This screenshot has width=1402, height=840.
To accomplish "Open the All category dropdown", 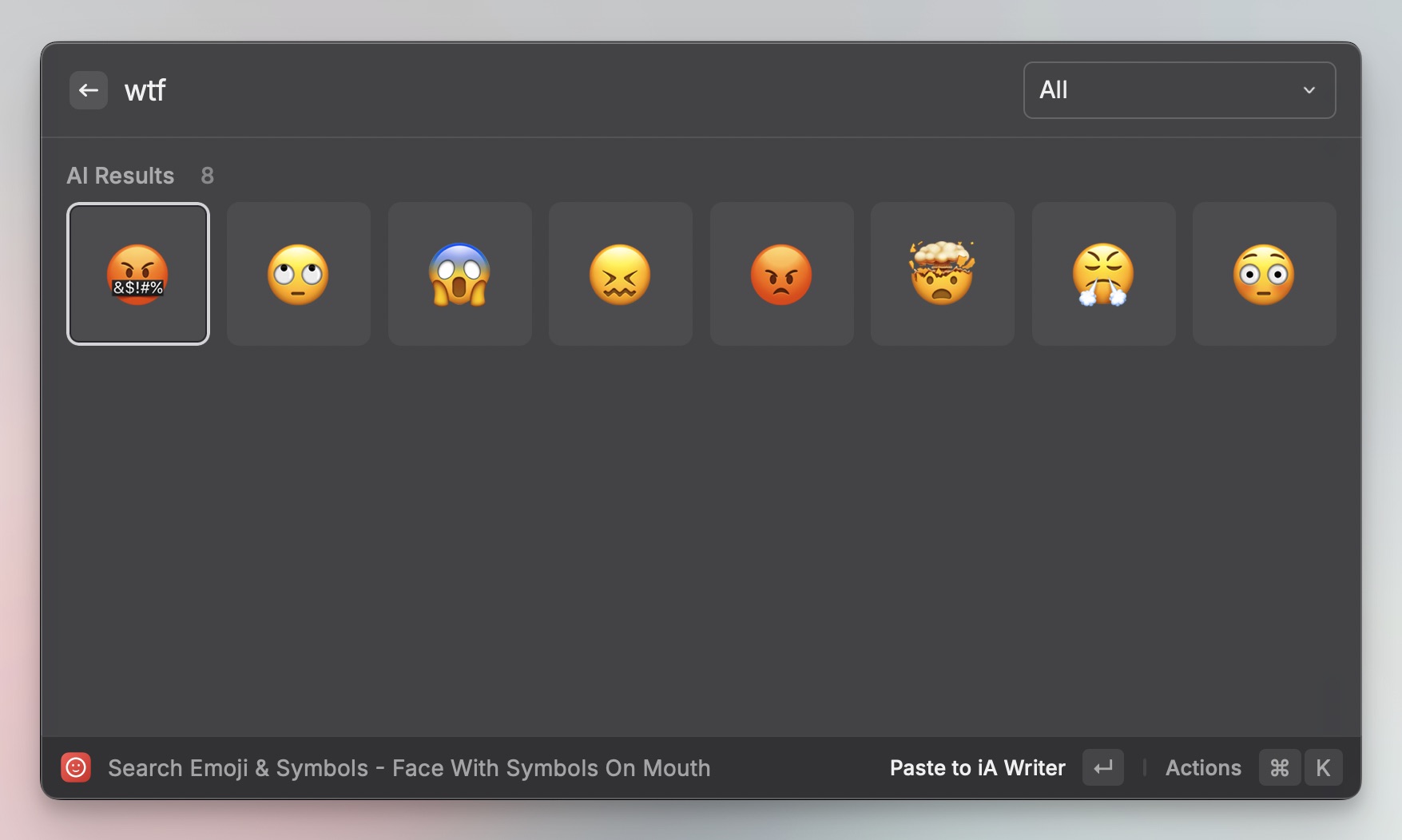I will tap(1178, 90).
